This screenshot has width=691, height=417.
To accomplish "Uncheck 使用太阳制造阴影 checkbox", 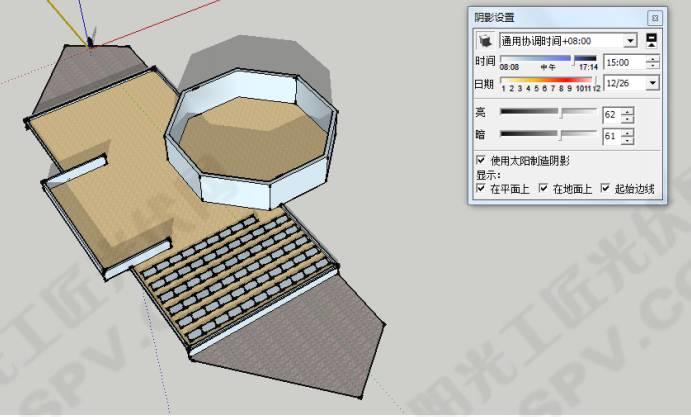I will click(x=481, y=160).
